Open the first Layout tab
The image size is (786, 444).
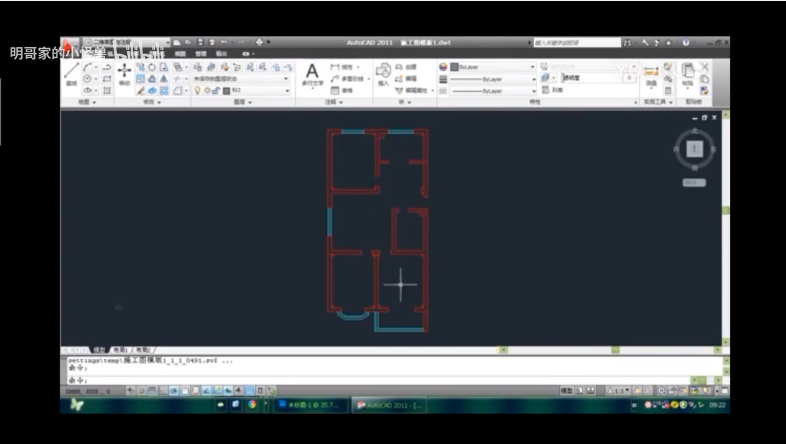coord(120,350)
